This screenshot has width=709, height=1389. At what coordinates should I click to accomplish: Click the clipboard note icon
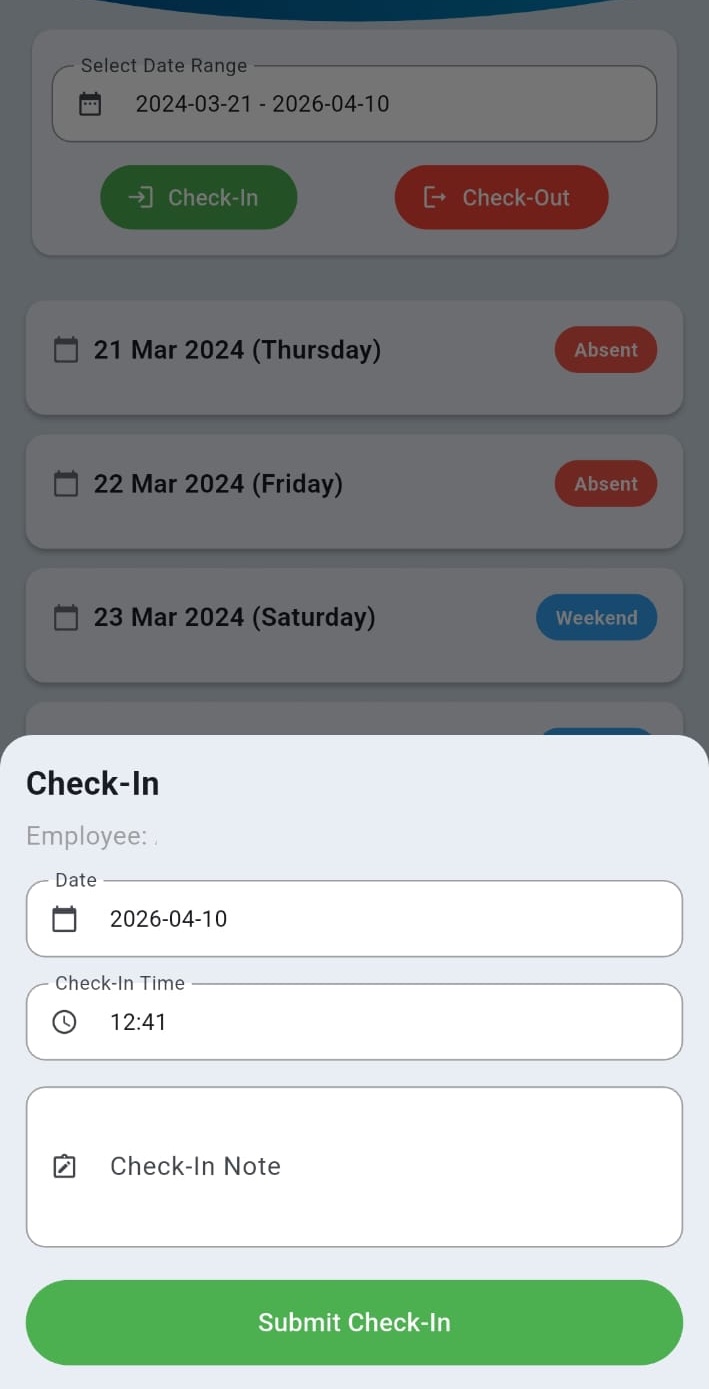[x=64, y=1166]
